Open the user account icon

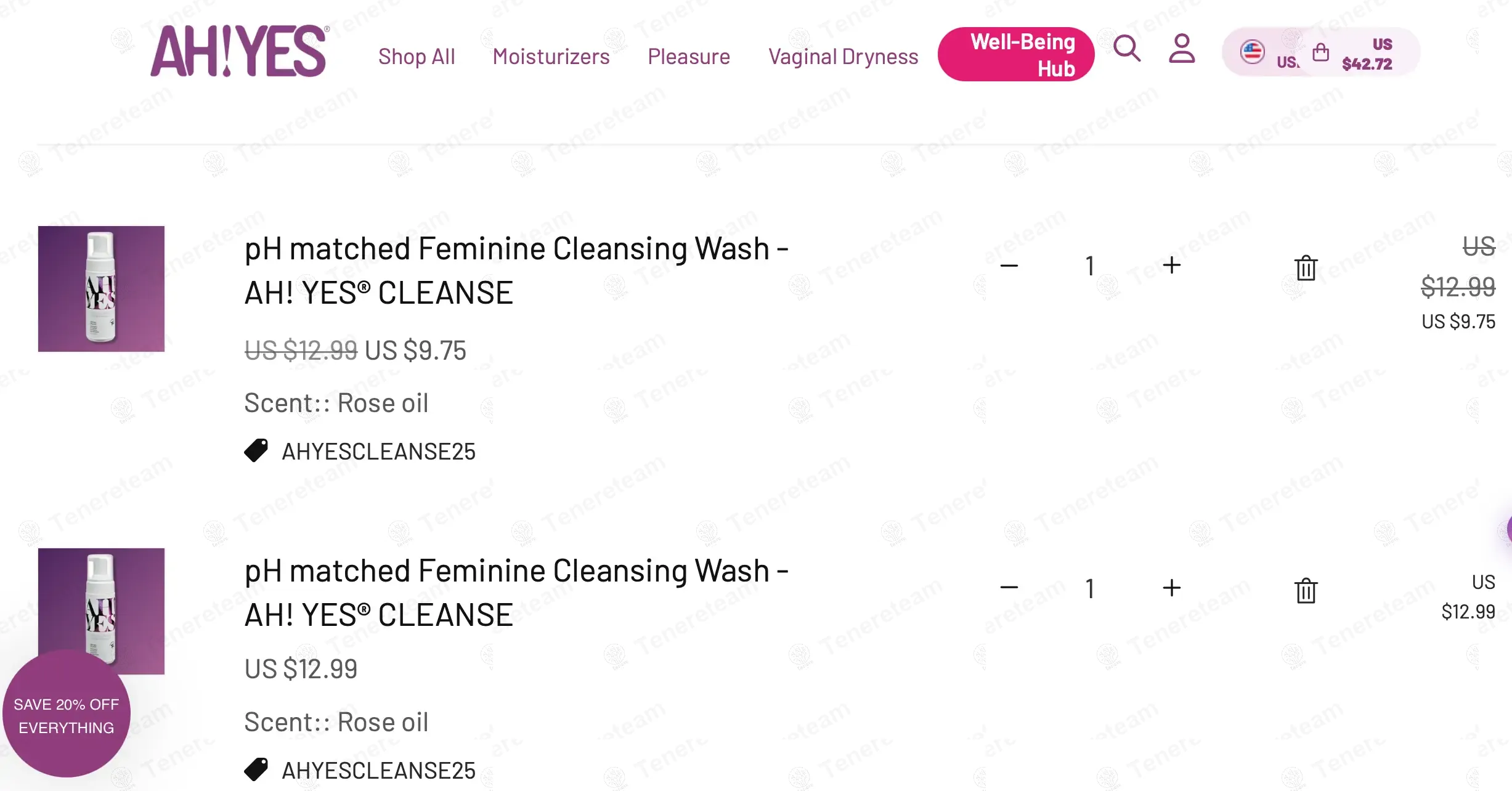coord(1181,49)
